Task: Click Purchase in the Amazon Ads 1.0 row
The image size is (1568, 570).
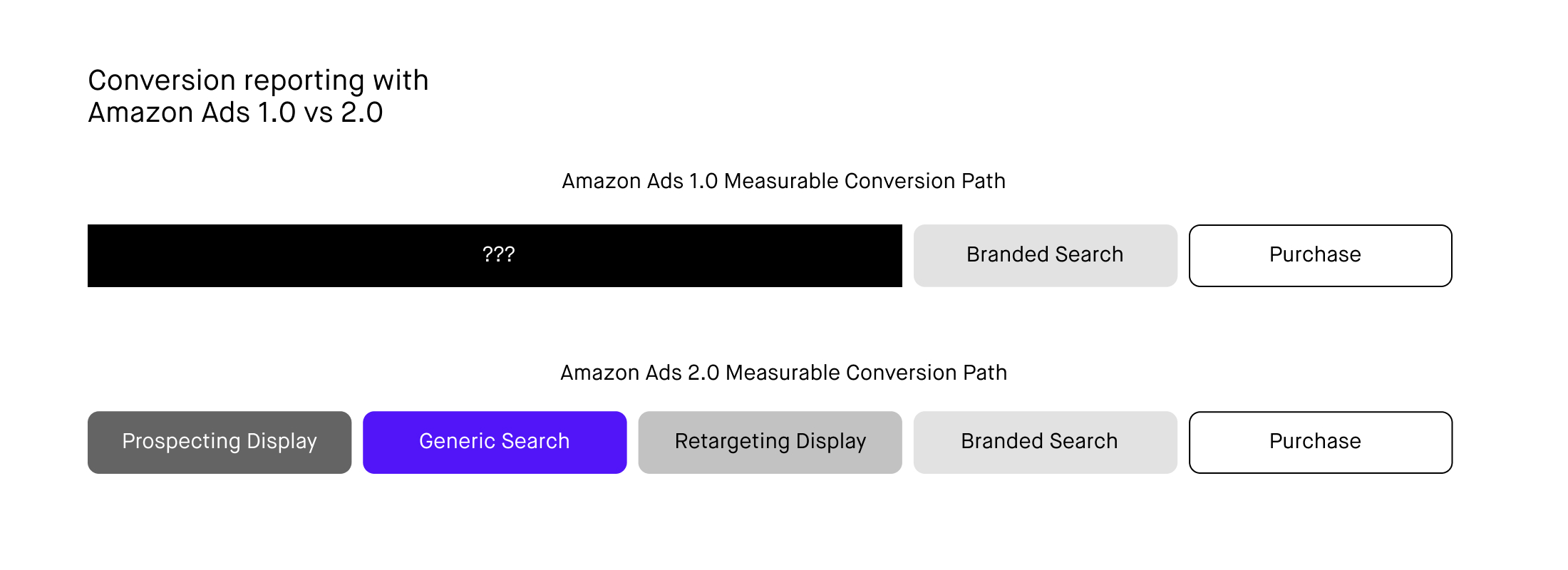Action: [1320, 256]
